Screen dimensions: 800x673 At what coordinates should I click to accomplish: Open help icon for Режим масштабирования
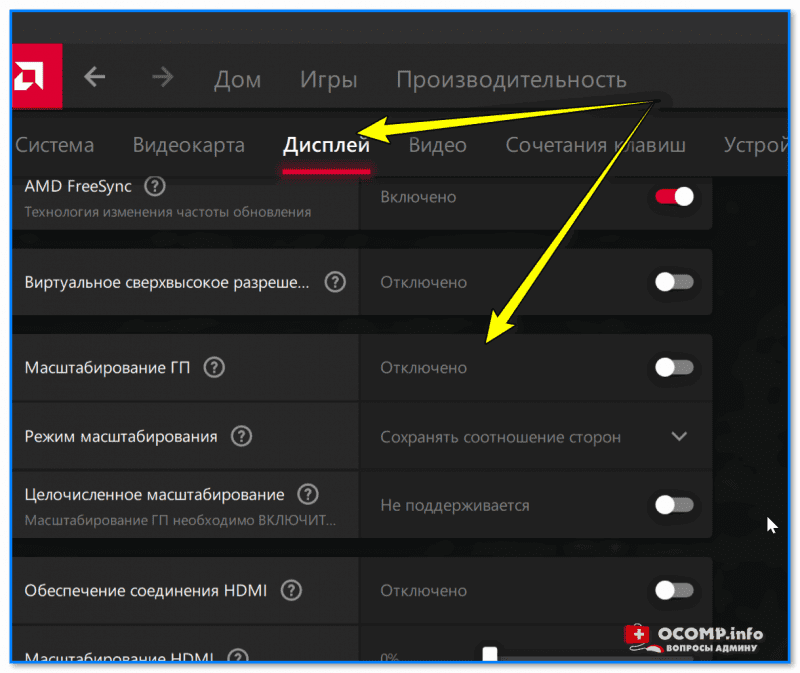[241, 436]
